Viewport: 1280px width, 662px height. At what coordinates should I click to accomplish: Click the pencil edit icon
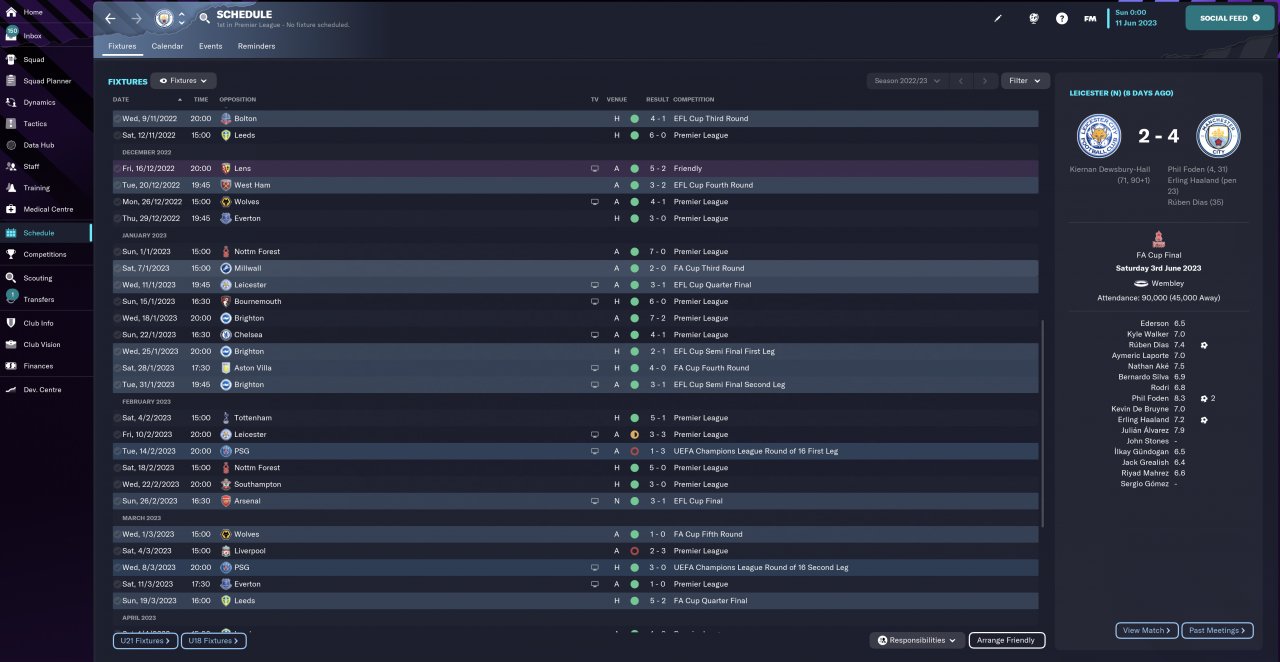pos(997,18)
